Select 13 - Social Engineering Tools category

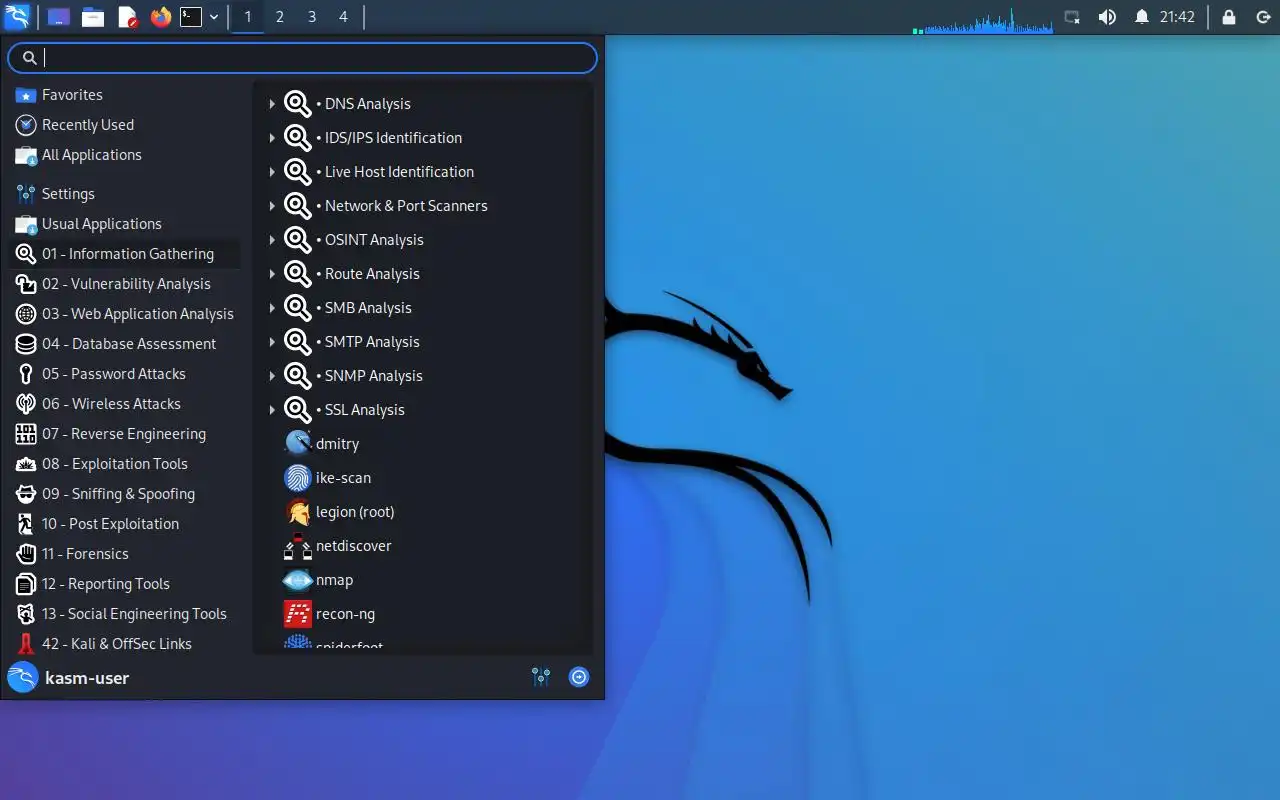click(x=125, y=614)
